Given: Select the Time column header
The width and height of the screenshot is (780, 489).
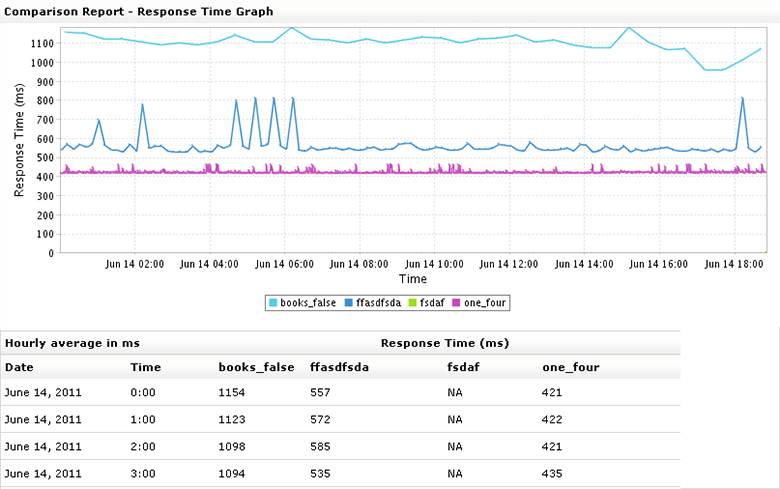Looking at the screenshot, I should click(x=145, y=367).
